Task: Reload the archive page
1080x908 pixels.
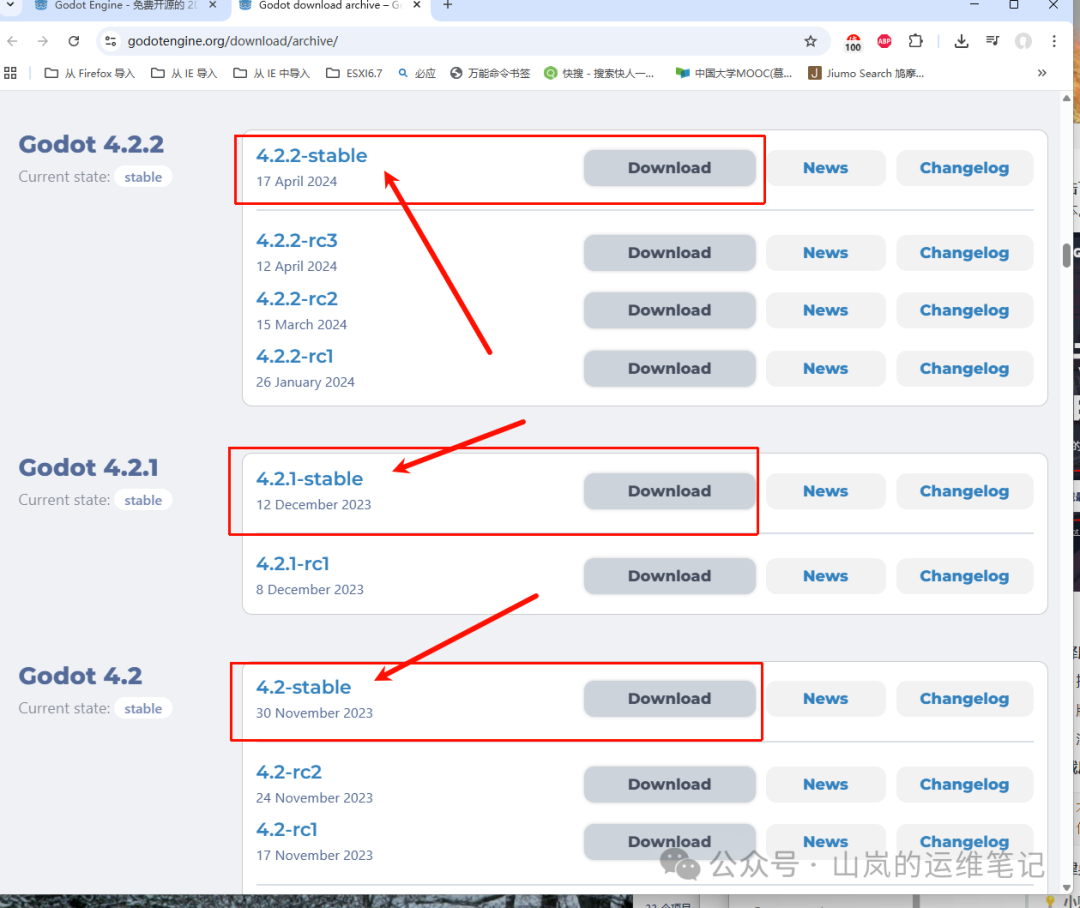Action: tap(74, 41)
